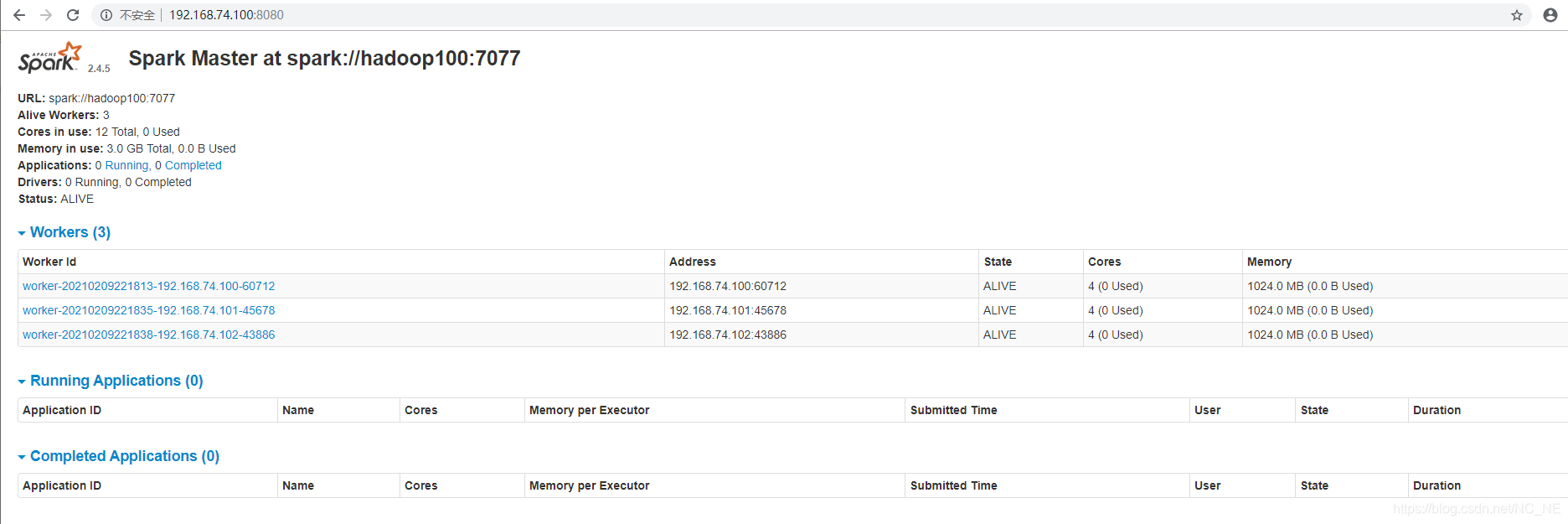Click the browser forward arrow
This screenshot has height=524, width=1568.
46,15
